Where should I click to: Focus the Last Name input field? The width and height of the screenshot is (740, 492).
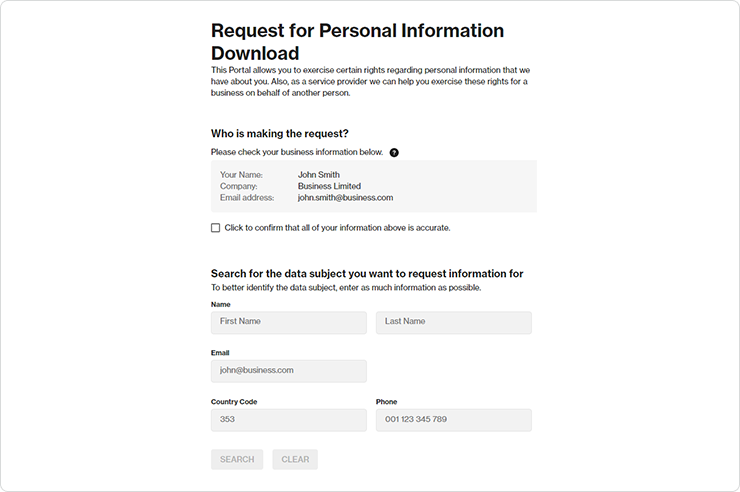pyautogui.click(x=454, y=323)
